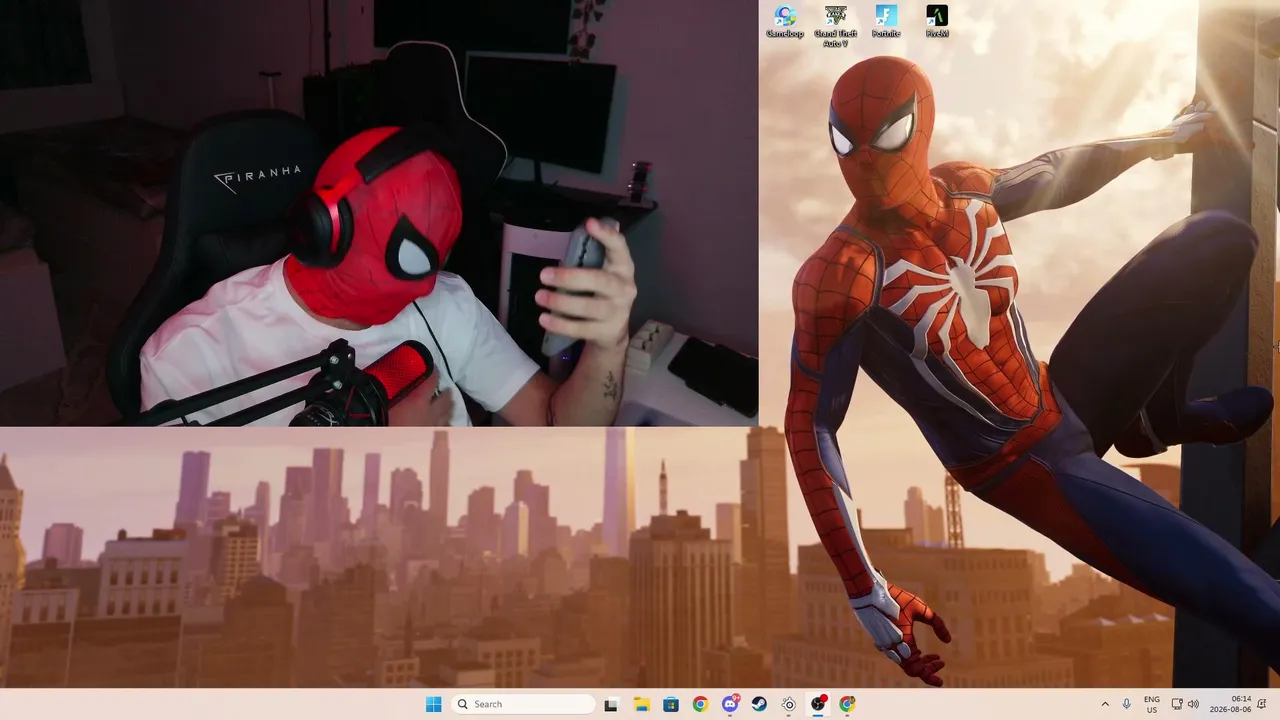
Task: Click the microphone icon in the system tray
Action: click(1127, 704)
